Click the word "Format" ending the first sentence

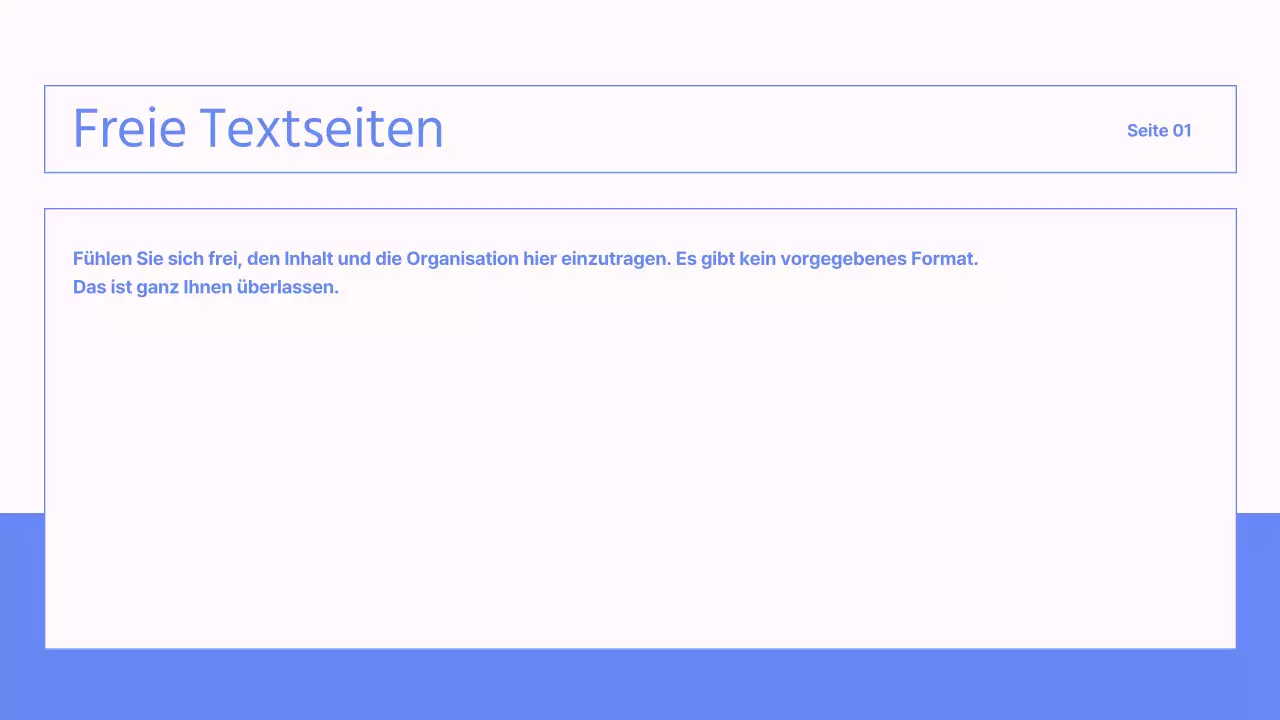(943, 258)
